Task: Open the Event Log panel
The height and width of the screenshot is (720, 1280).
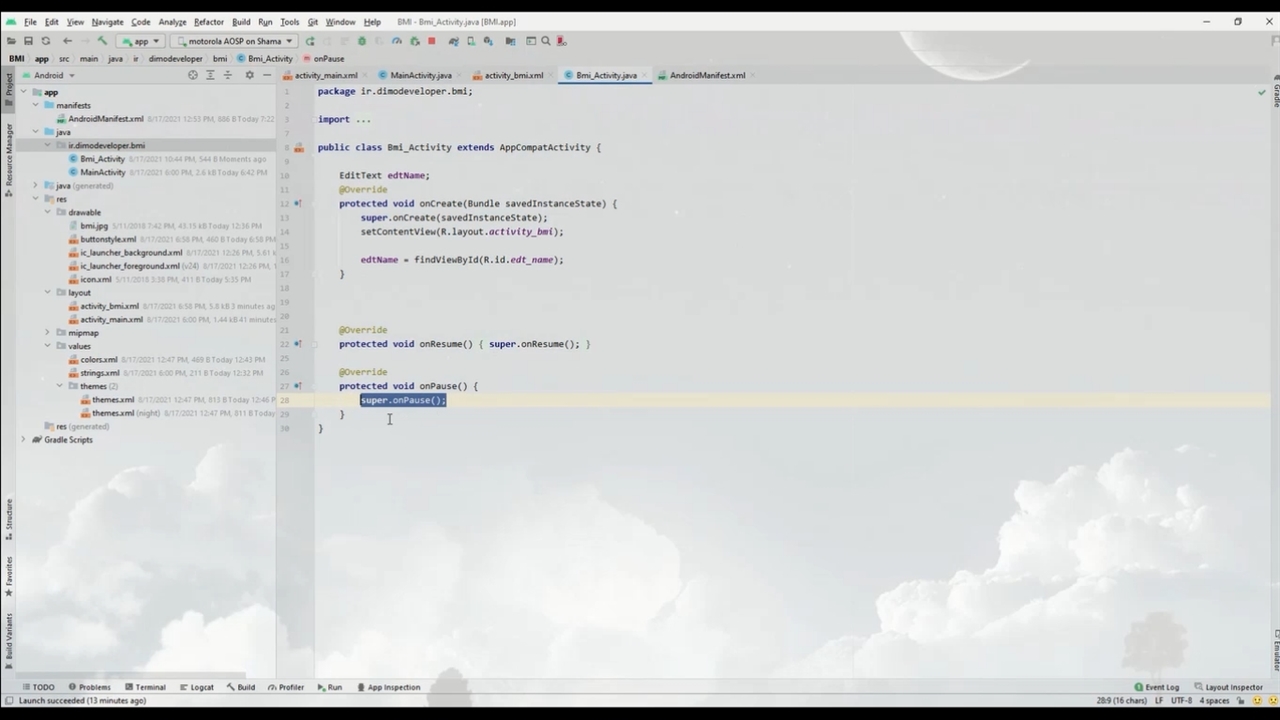Action: click(x=1157, y=687)
